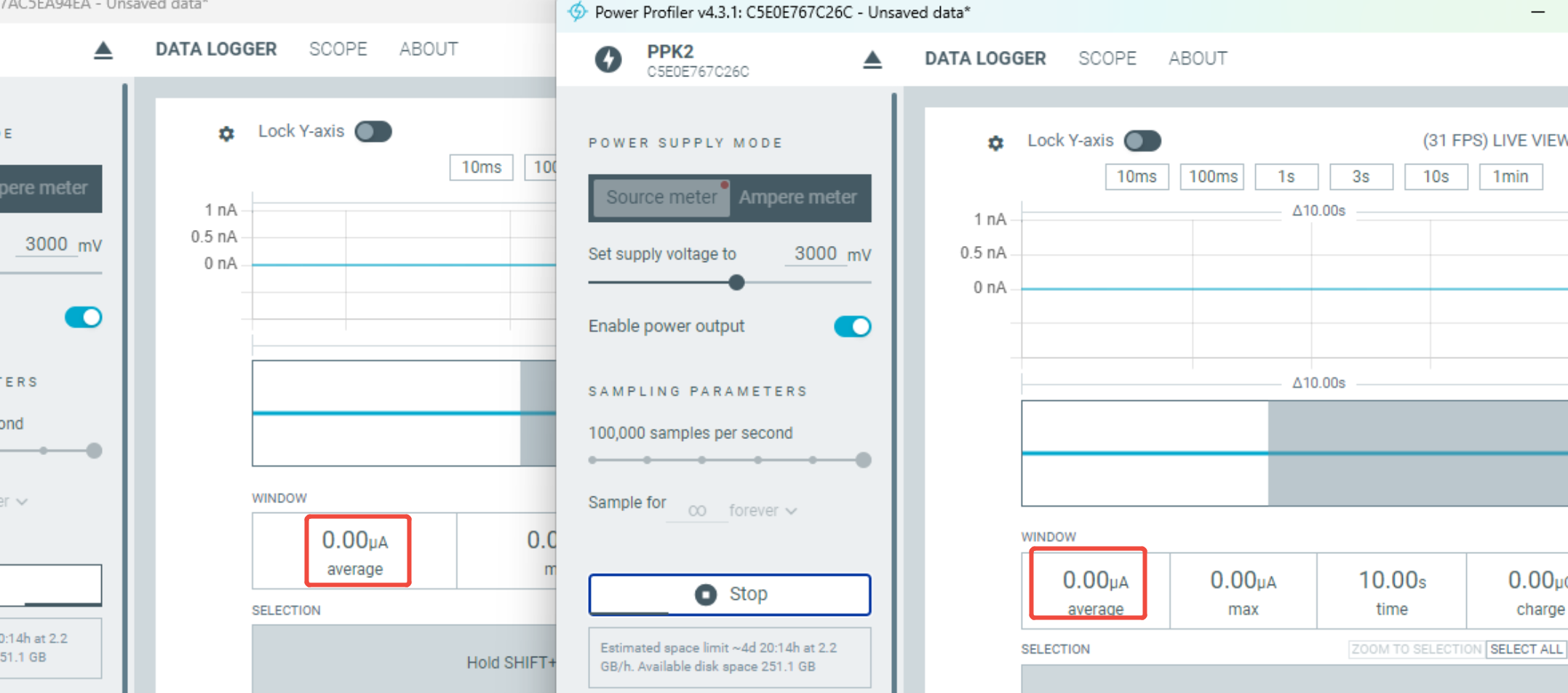
Task: Click the 0.00 µA max window value
Action: click(1243, 591)
